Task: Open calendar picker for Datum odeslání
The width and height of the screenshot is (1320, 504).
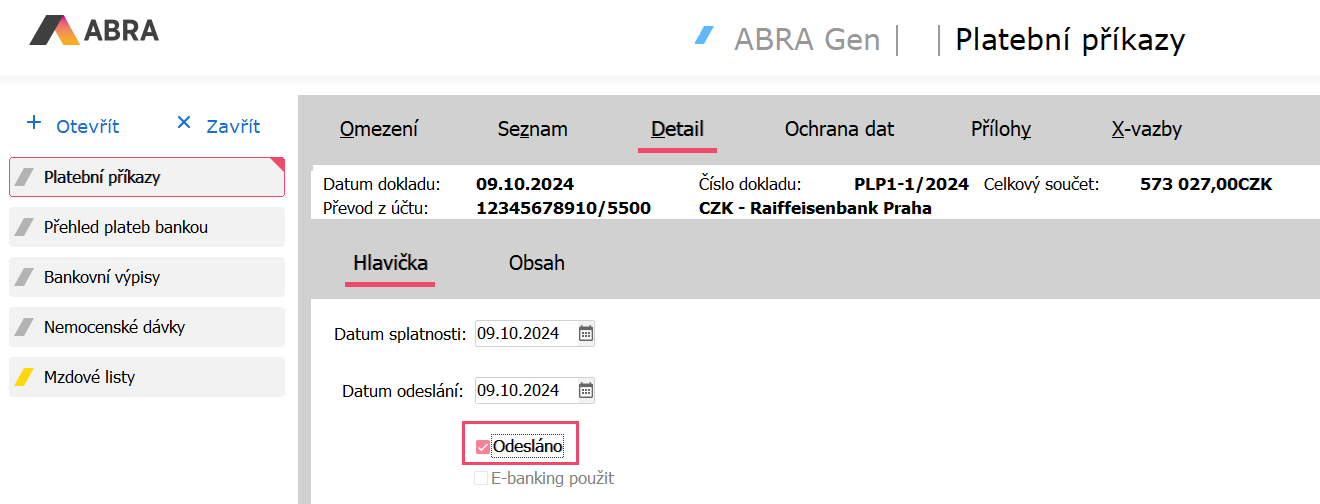Action: click(586, 390)
